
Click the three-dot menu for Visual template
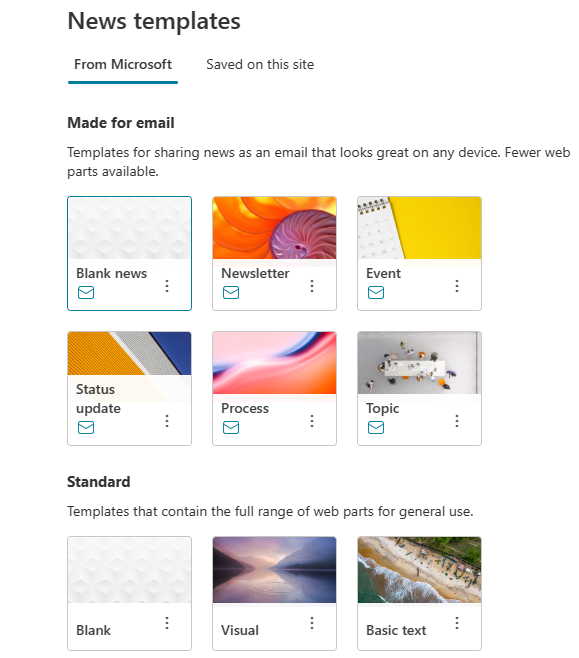(x=312, y=623)
